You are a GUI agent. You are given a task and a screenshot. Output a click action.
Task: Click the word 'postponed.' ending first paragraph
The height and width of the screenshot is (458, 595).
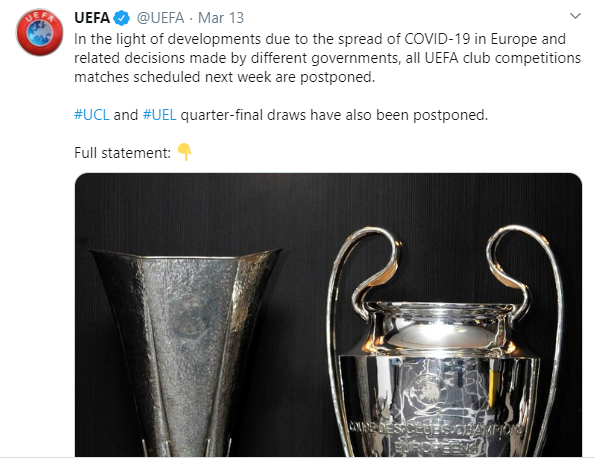click(337, 77)
